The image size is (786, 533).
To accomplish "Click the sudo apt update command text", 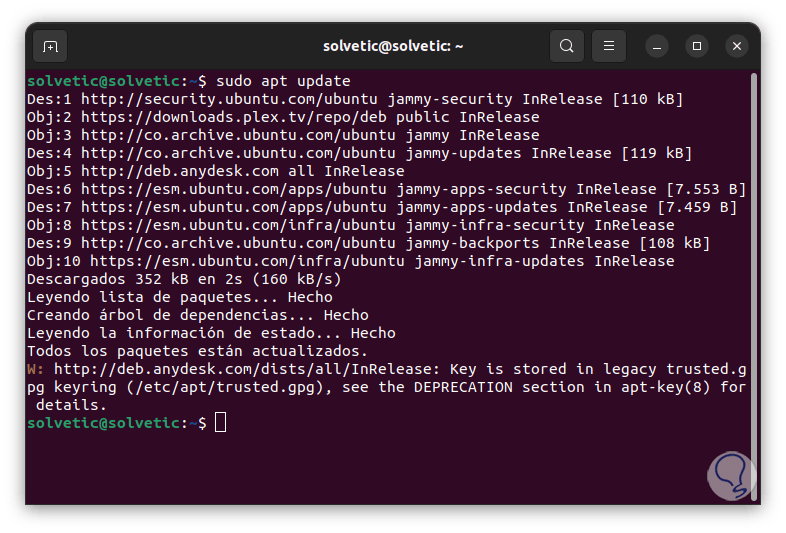I will pyautogui.click(x=283, y=81).
